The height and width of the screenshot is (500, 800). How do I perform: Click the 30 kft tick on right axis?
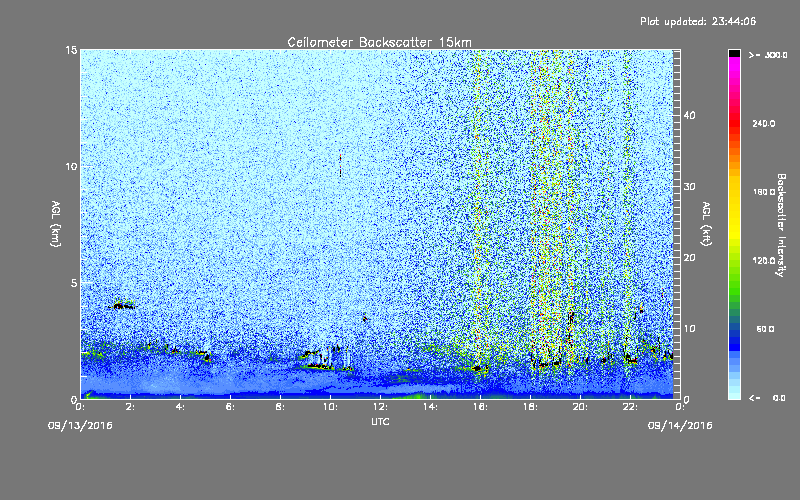(689, 187)
